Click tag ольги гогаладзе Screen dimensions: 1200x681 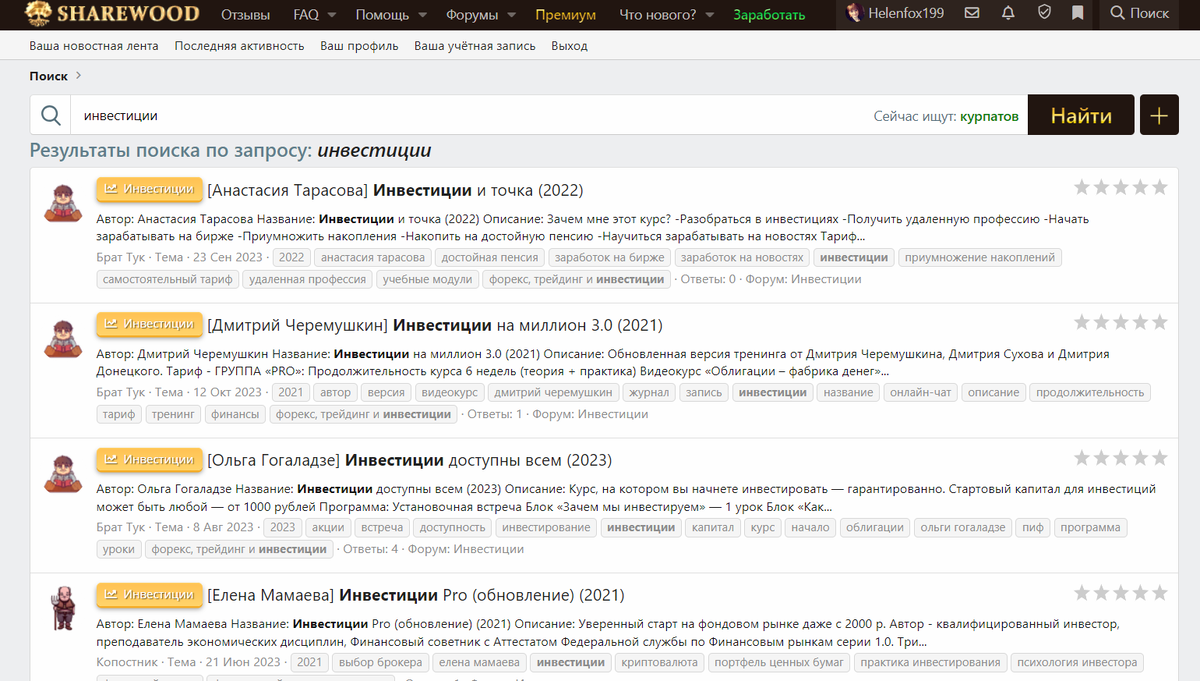963,527
